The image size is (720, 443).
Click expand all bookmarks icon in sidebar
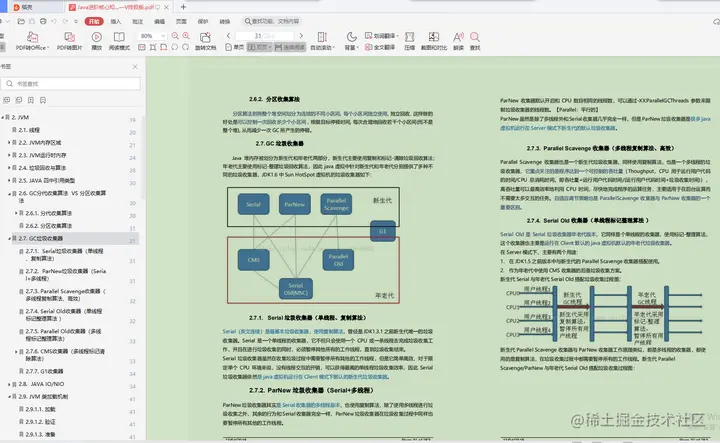coord(6,100)
